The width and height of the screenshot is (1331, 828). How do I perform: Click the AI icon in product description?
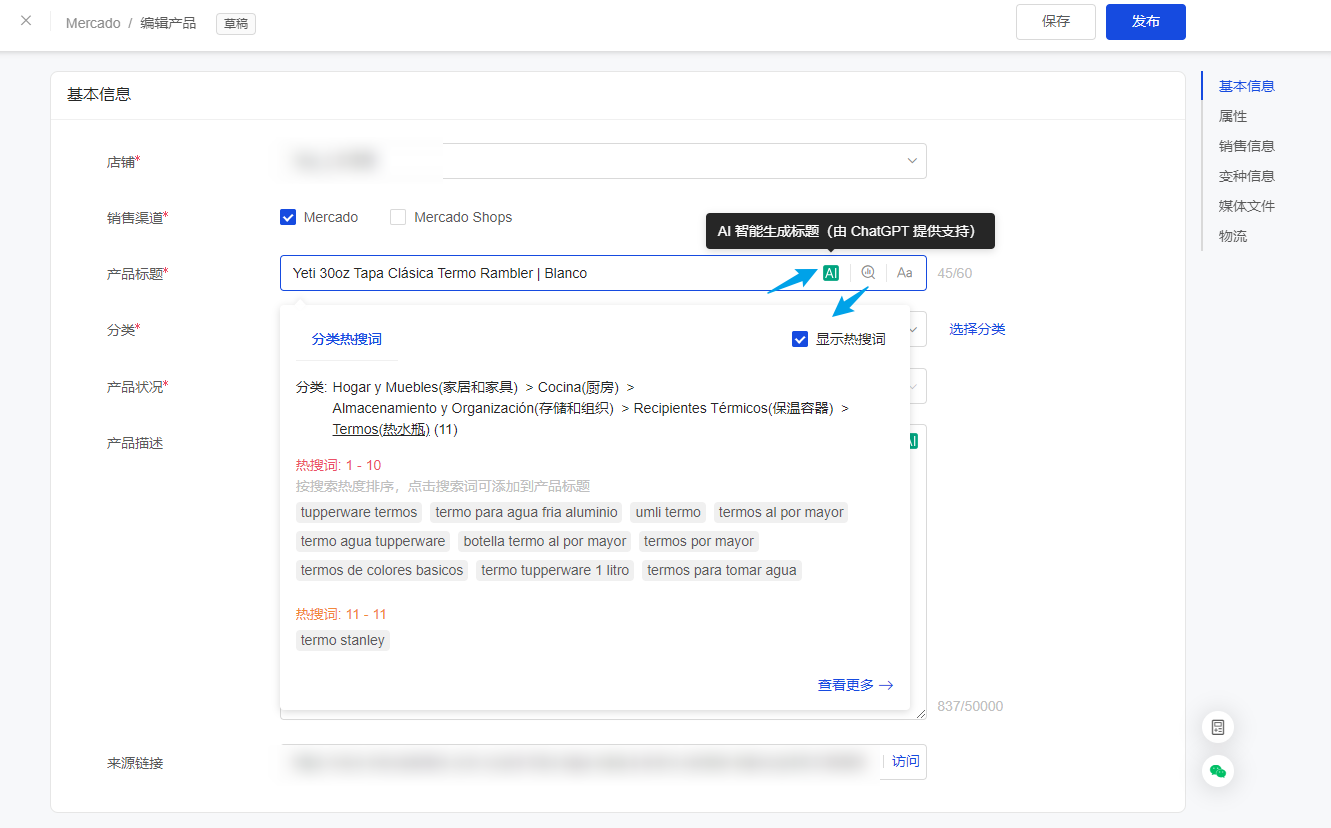click(x=912, y=441)
